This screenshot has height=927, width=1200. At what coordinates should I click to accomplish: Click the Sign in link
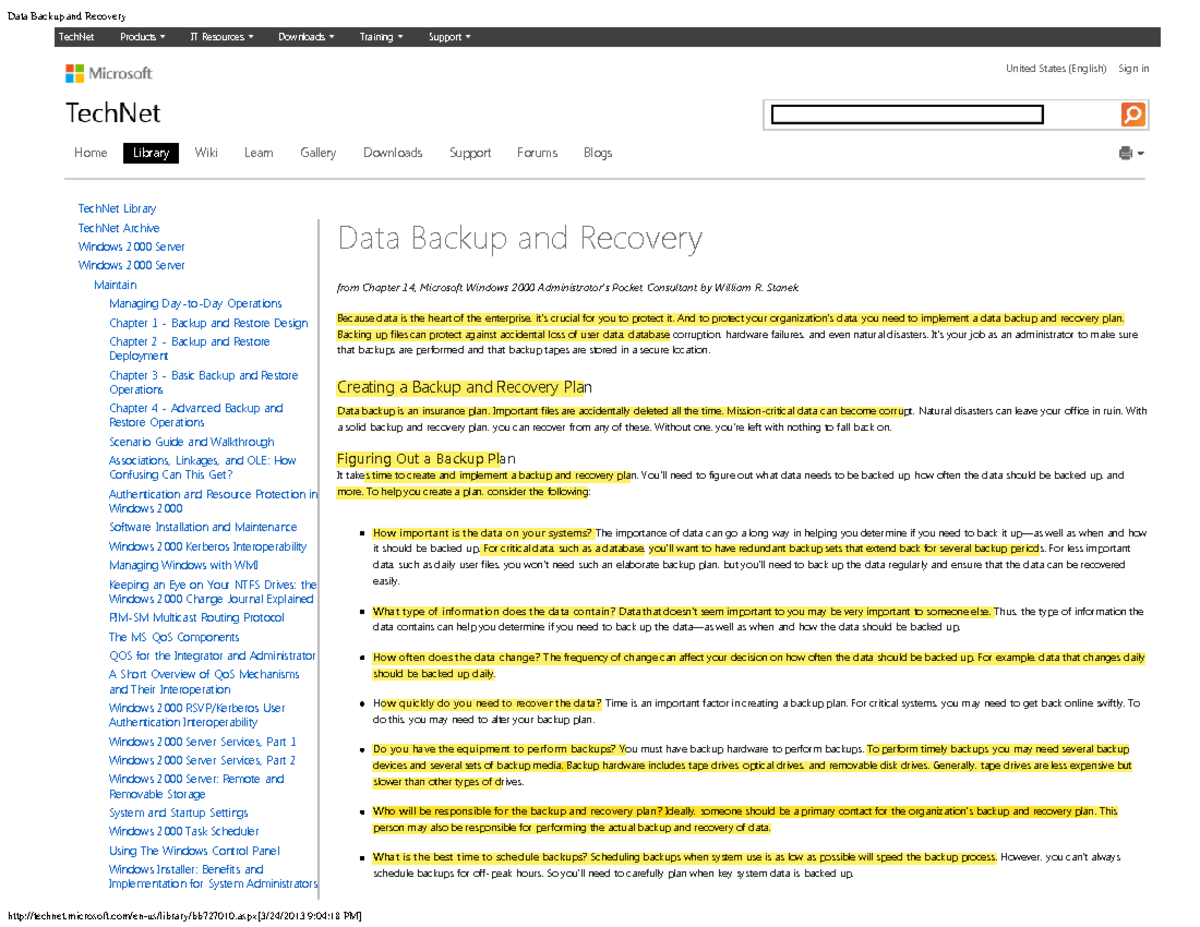[1135, 67]
